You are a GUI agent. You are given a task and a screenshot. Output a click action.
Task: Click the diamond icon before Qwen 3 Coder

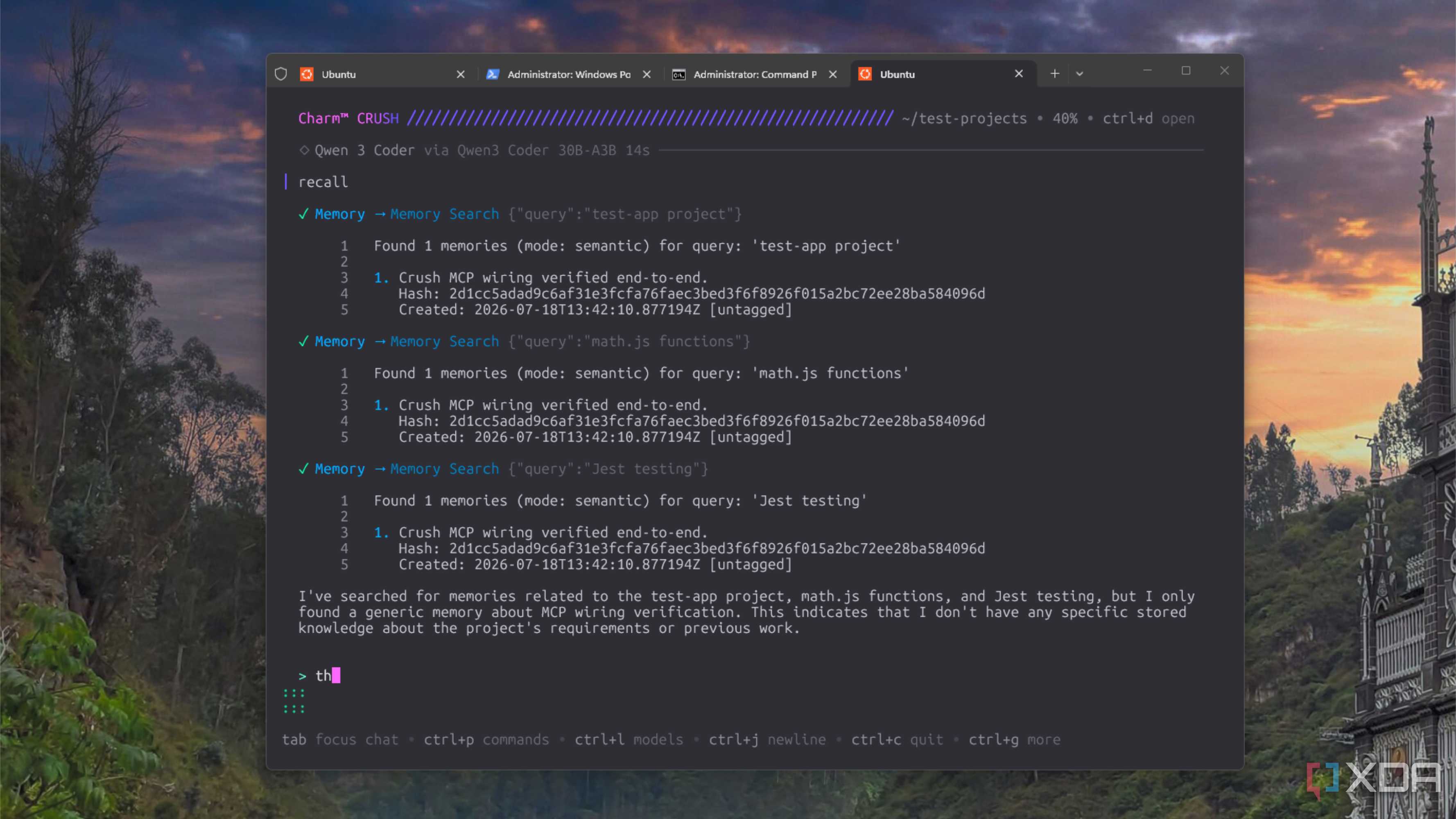click(x=304, y=150)
